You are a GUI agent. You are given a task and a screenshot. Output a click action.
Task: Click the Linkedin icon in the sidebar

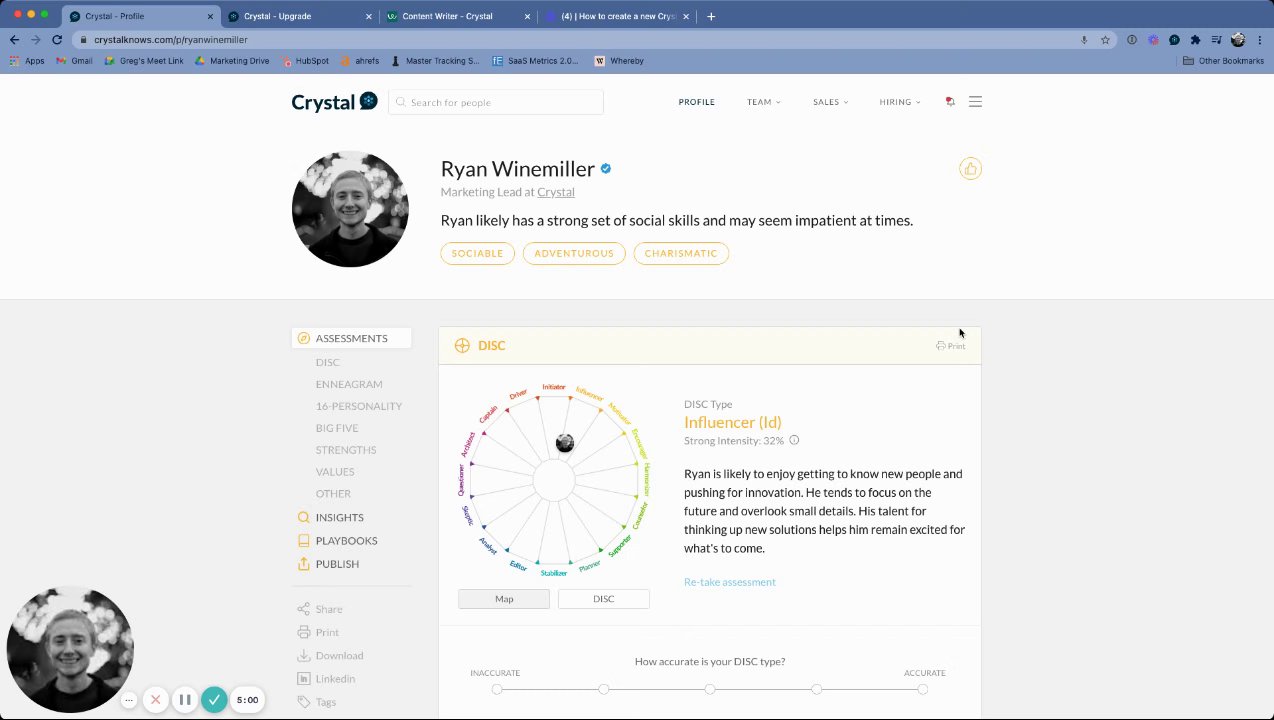(x=304, y=679)
